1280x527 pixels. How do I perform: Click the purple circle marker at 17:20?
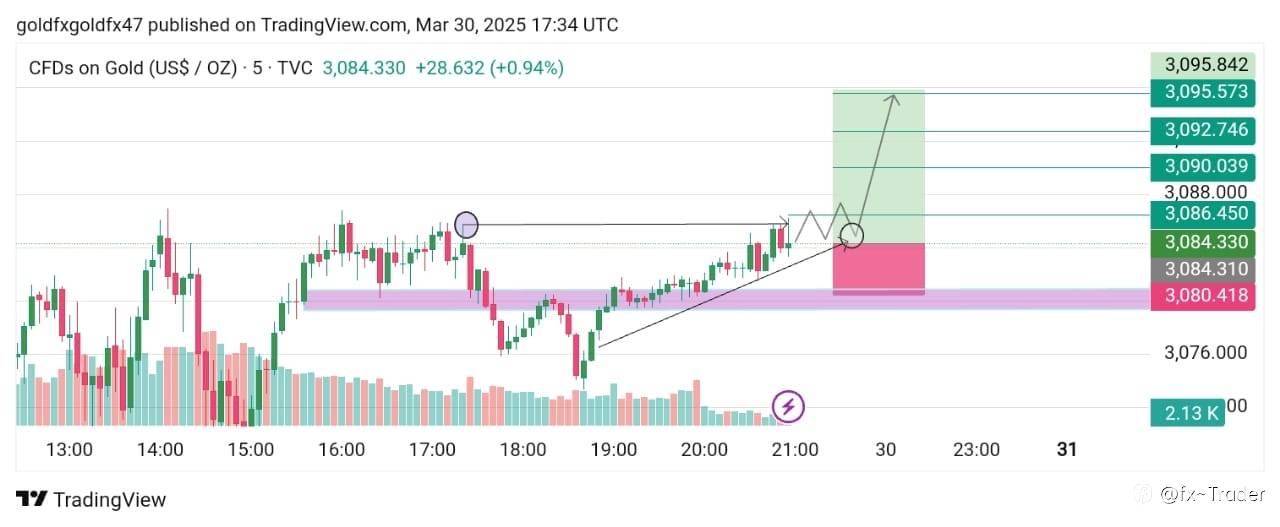click(466, 225)
